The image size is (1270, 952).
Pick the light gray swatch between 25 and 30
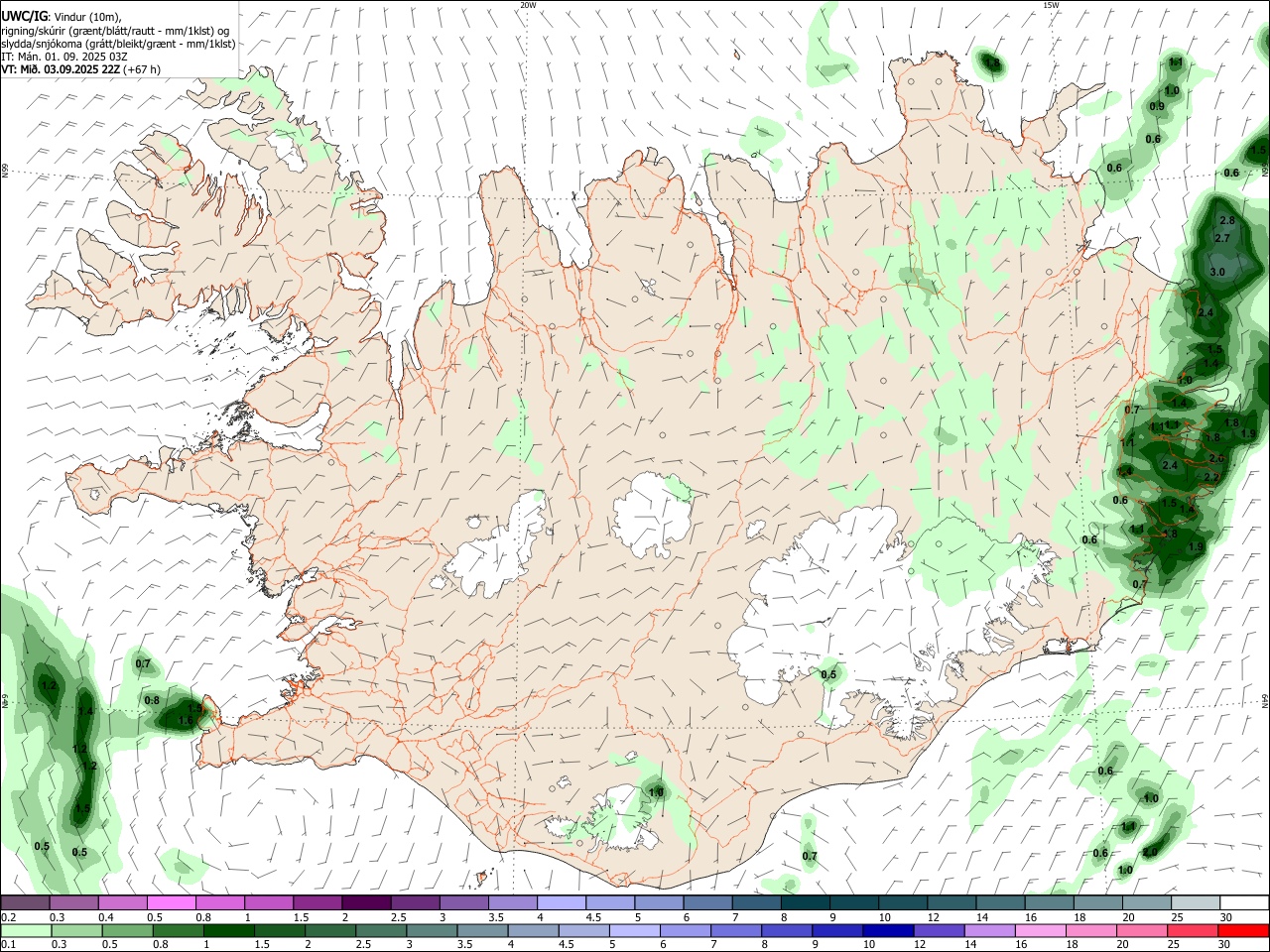click(x=1195, y=902)
